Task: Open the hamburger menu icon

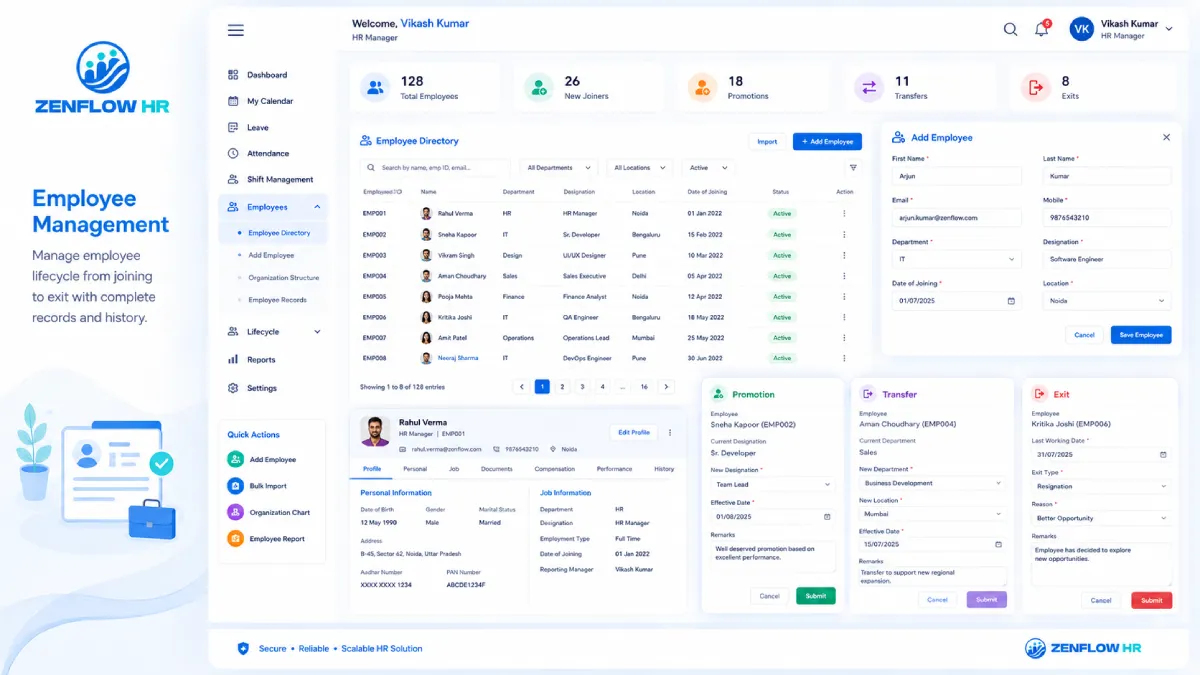Action: 236,30
